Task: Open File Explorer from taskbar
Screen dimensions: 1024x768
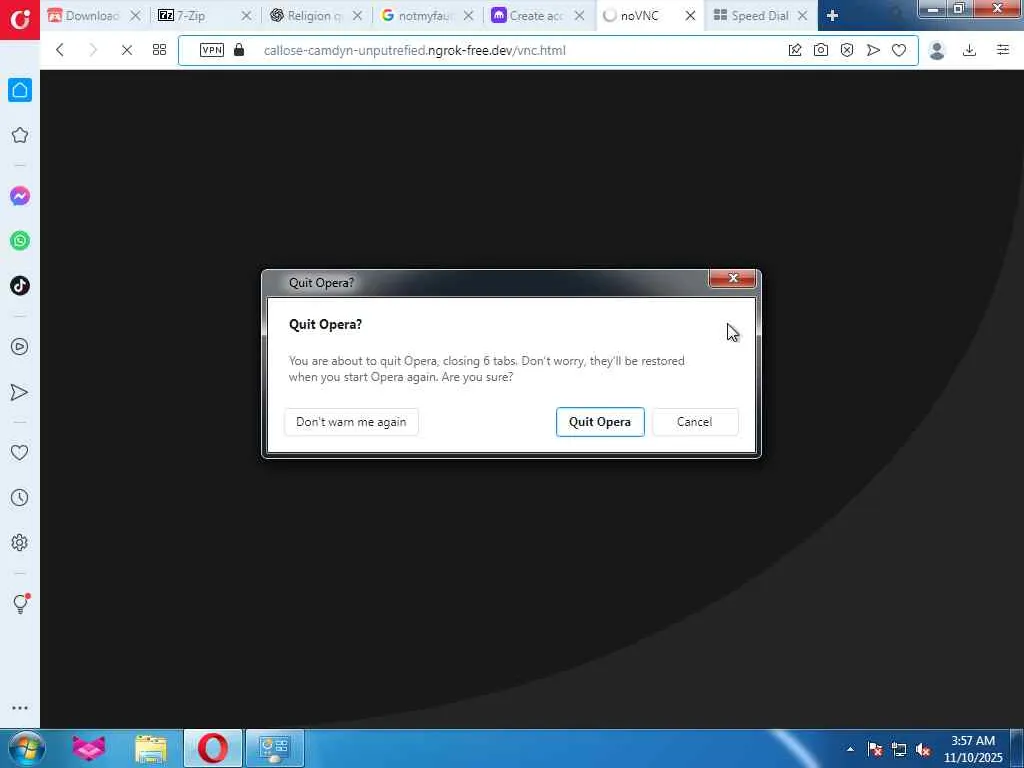Action: (151, 748)
